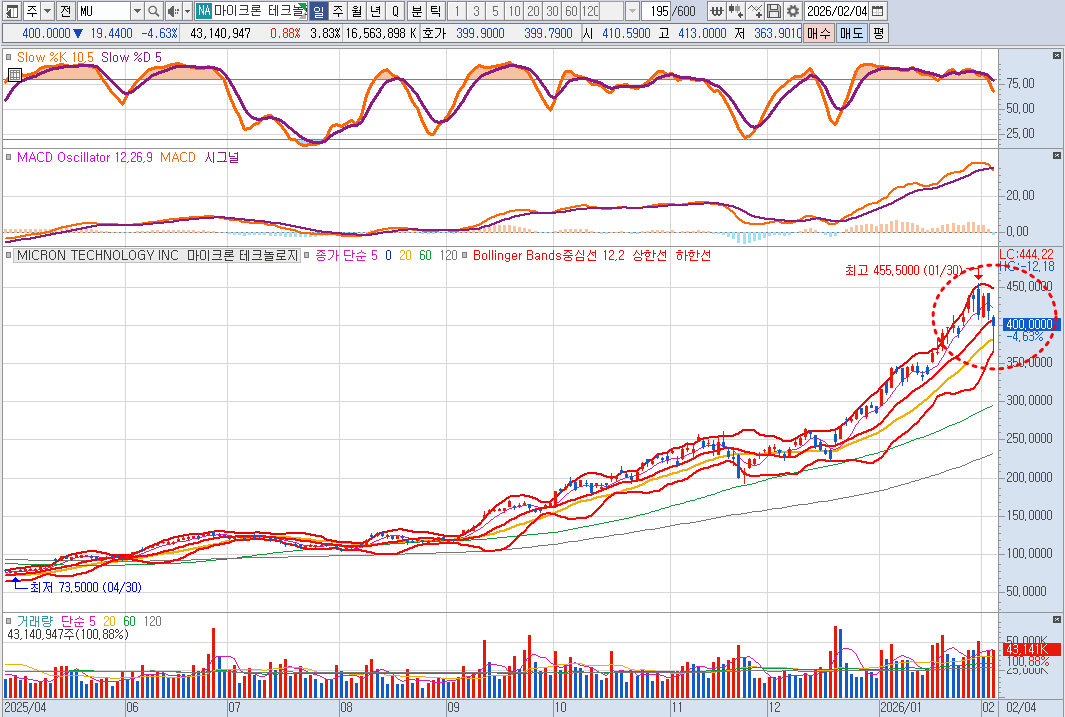
Task: Click the add line indicator icon
Action: (x=755, y=11)
